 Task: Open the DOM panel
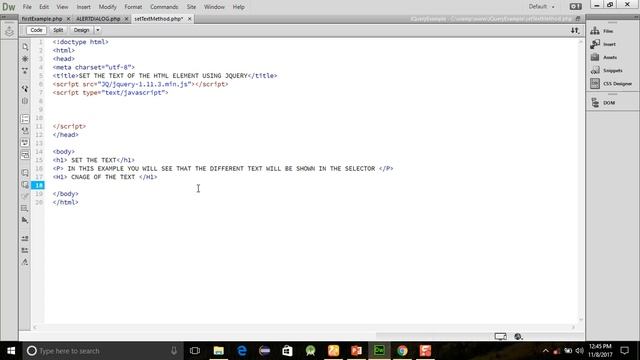point(603,103)
